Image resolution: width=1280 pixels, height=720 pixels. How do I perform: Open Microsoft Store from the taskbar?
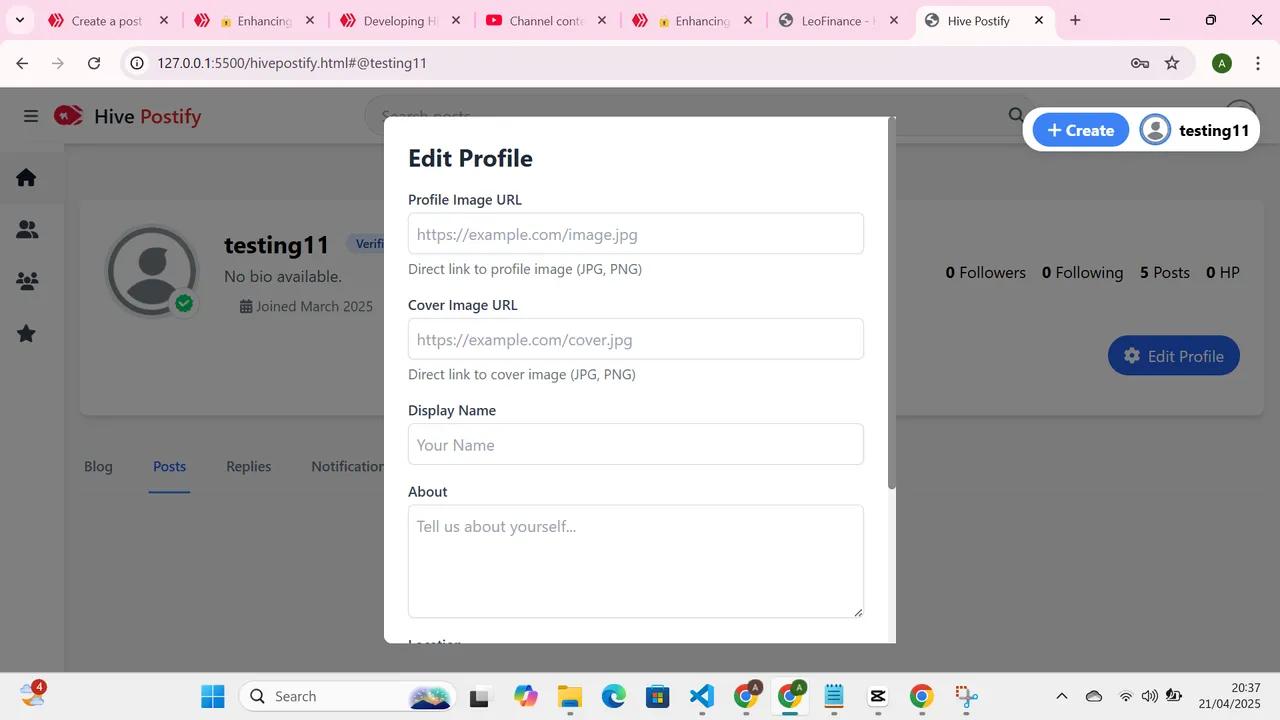coord(657,696)
